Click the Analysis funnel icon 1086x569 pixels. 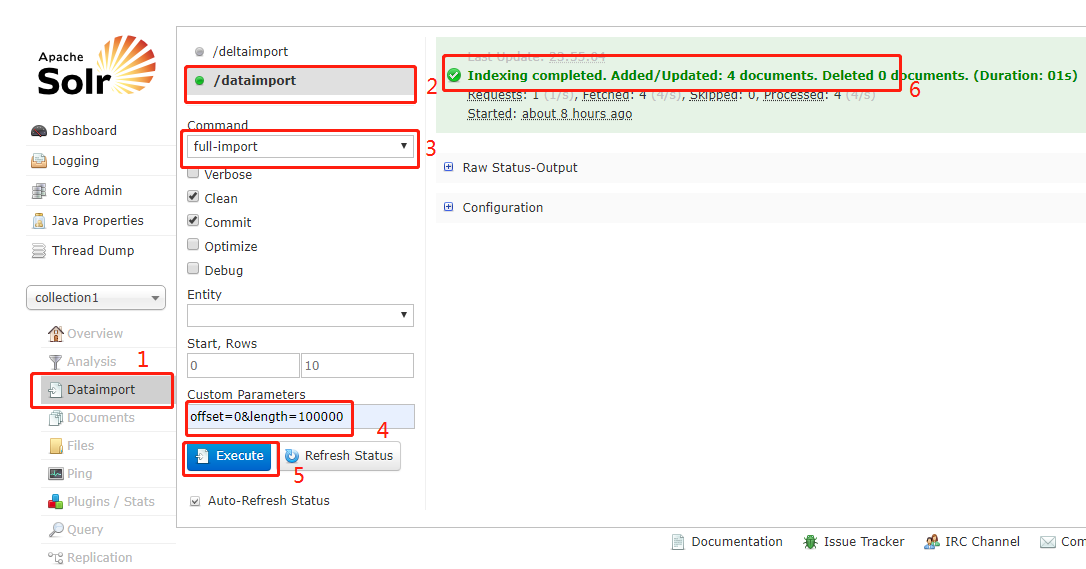(x=55, y=362)
